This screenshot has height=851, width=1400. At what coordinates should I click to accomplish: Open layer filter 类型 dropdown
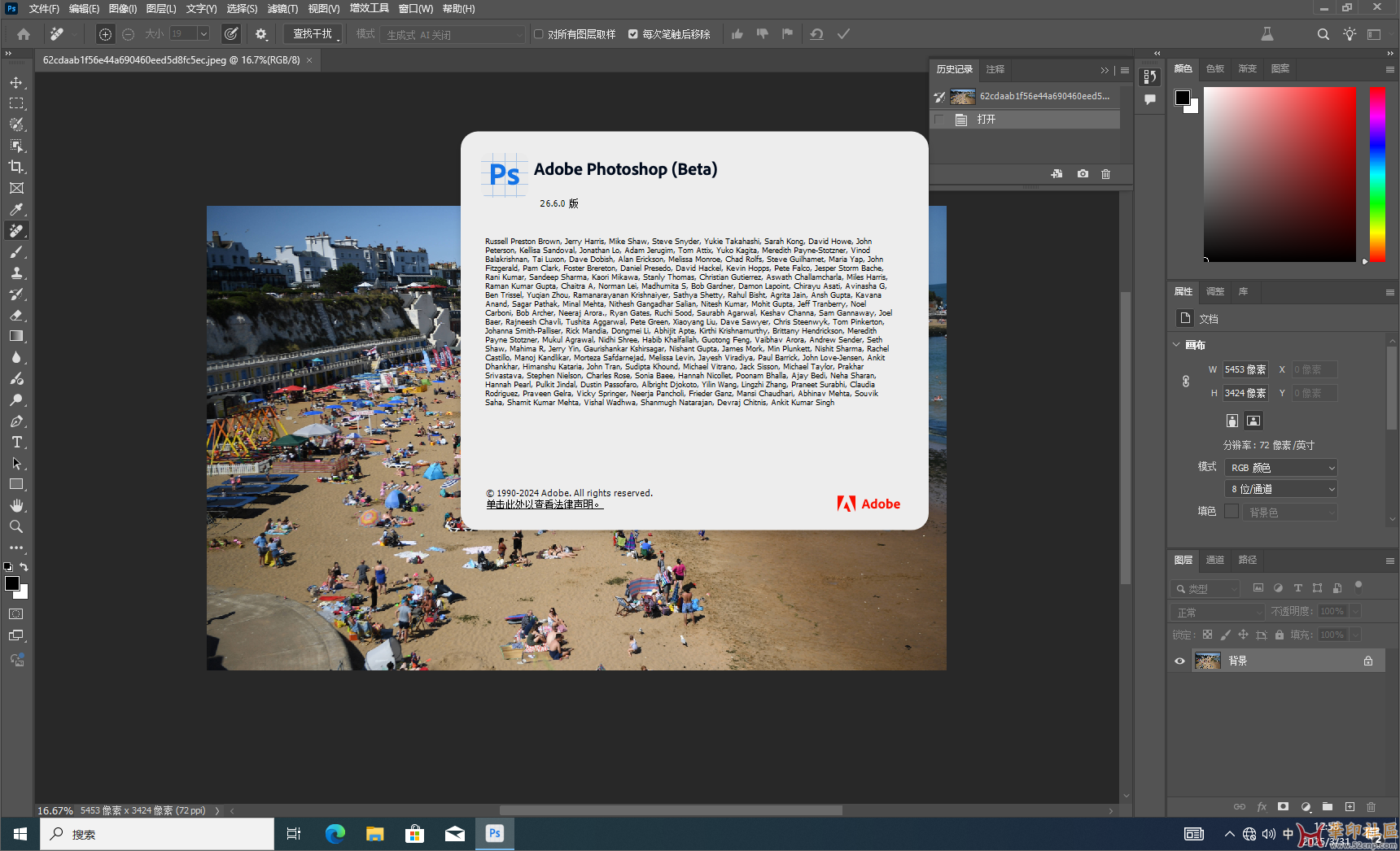coord(1205,588)
